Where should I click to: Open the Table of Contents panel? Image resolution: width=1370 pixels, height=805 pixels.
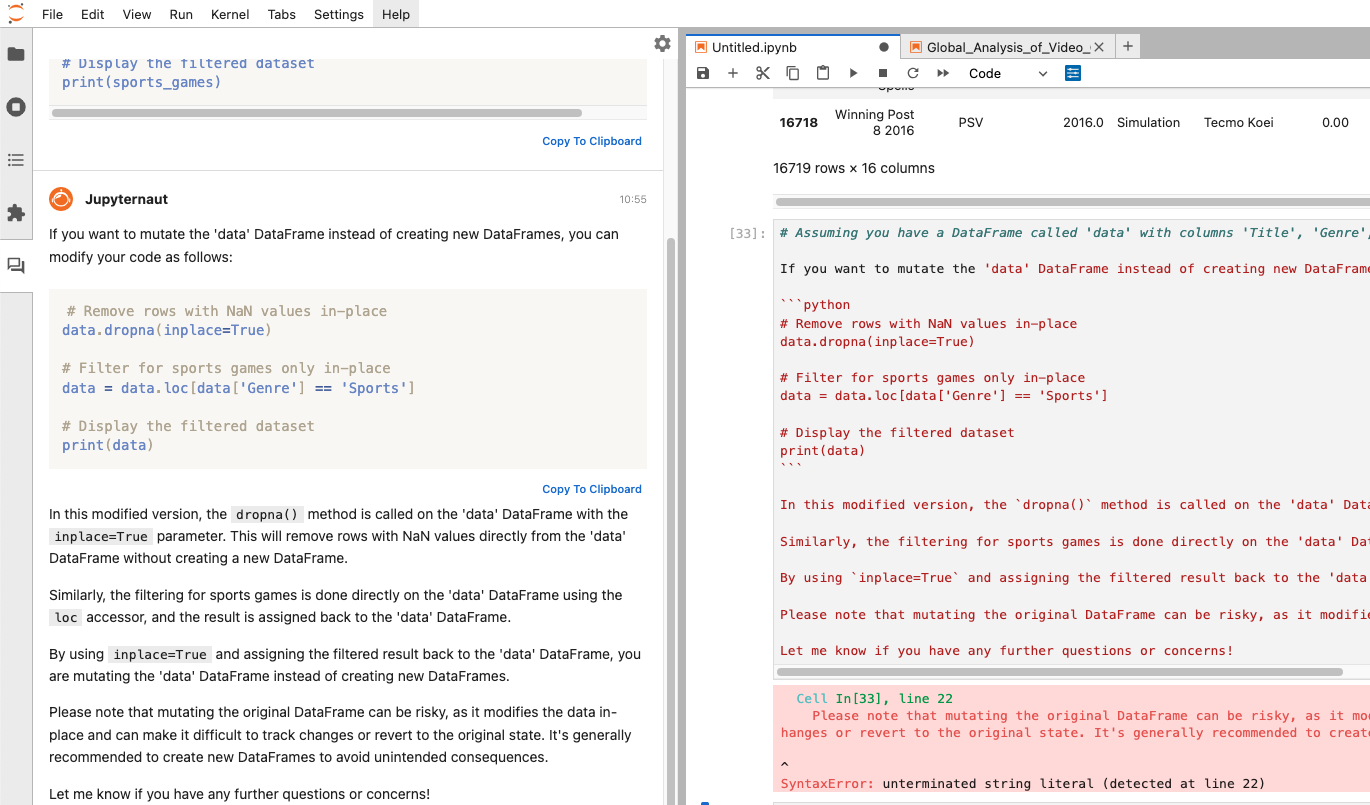pyautogui.click(x=16, y=160)
